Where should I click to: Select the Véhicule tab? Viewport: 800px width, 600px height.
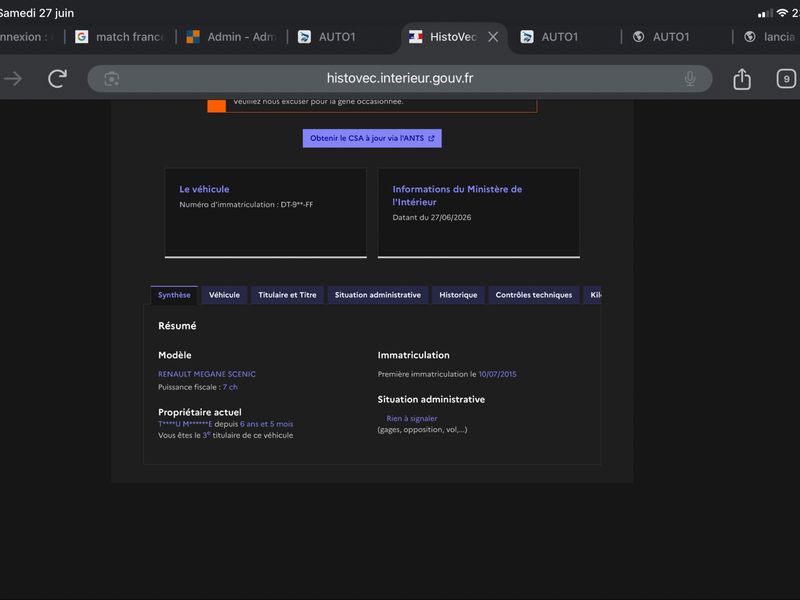224,295
